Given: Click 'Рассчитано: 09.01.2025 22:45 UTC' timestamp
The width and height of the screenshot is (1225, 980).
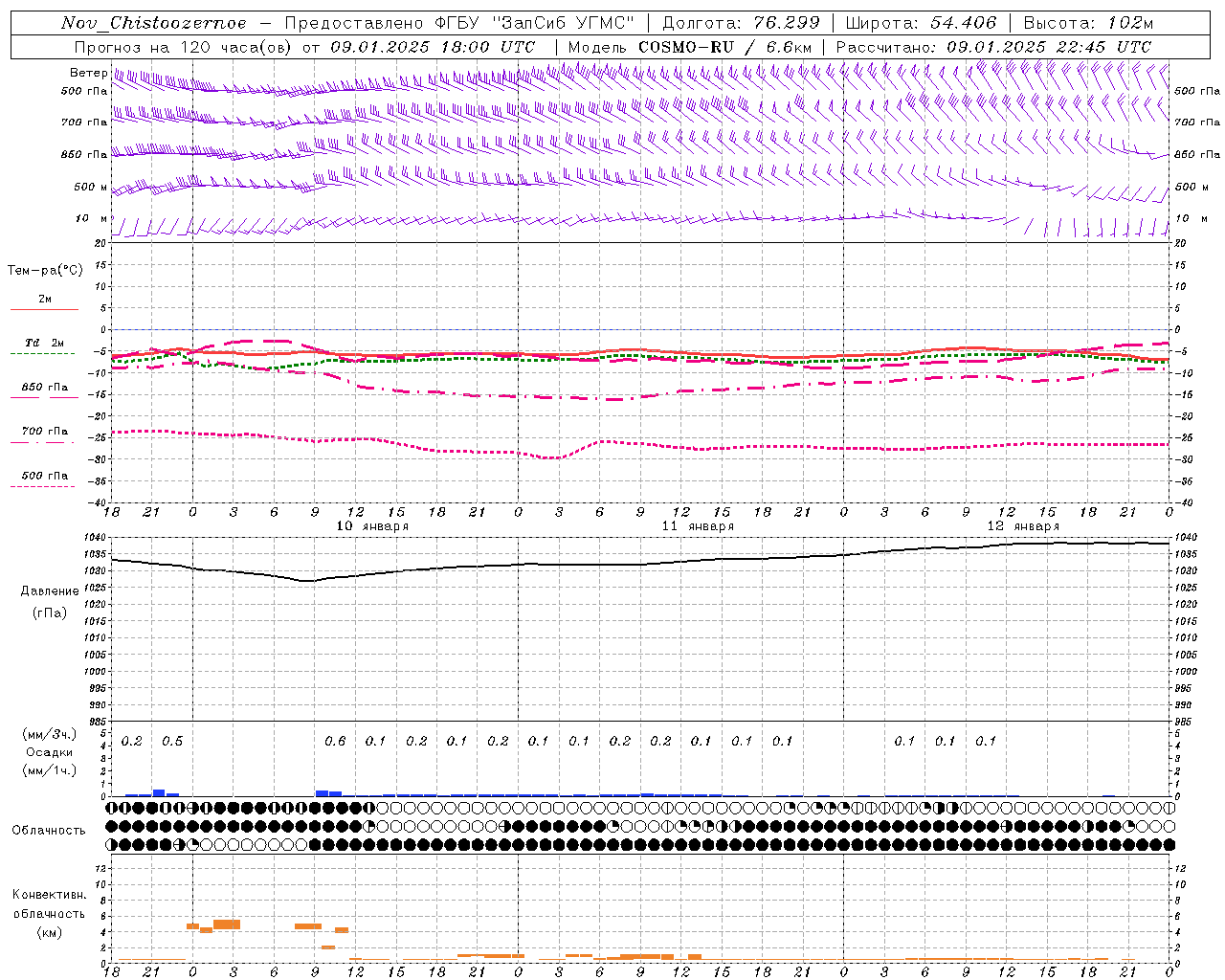Looking at the screenshot, I should (x=993, y=47).
